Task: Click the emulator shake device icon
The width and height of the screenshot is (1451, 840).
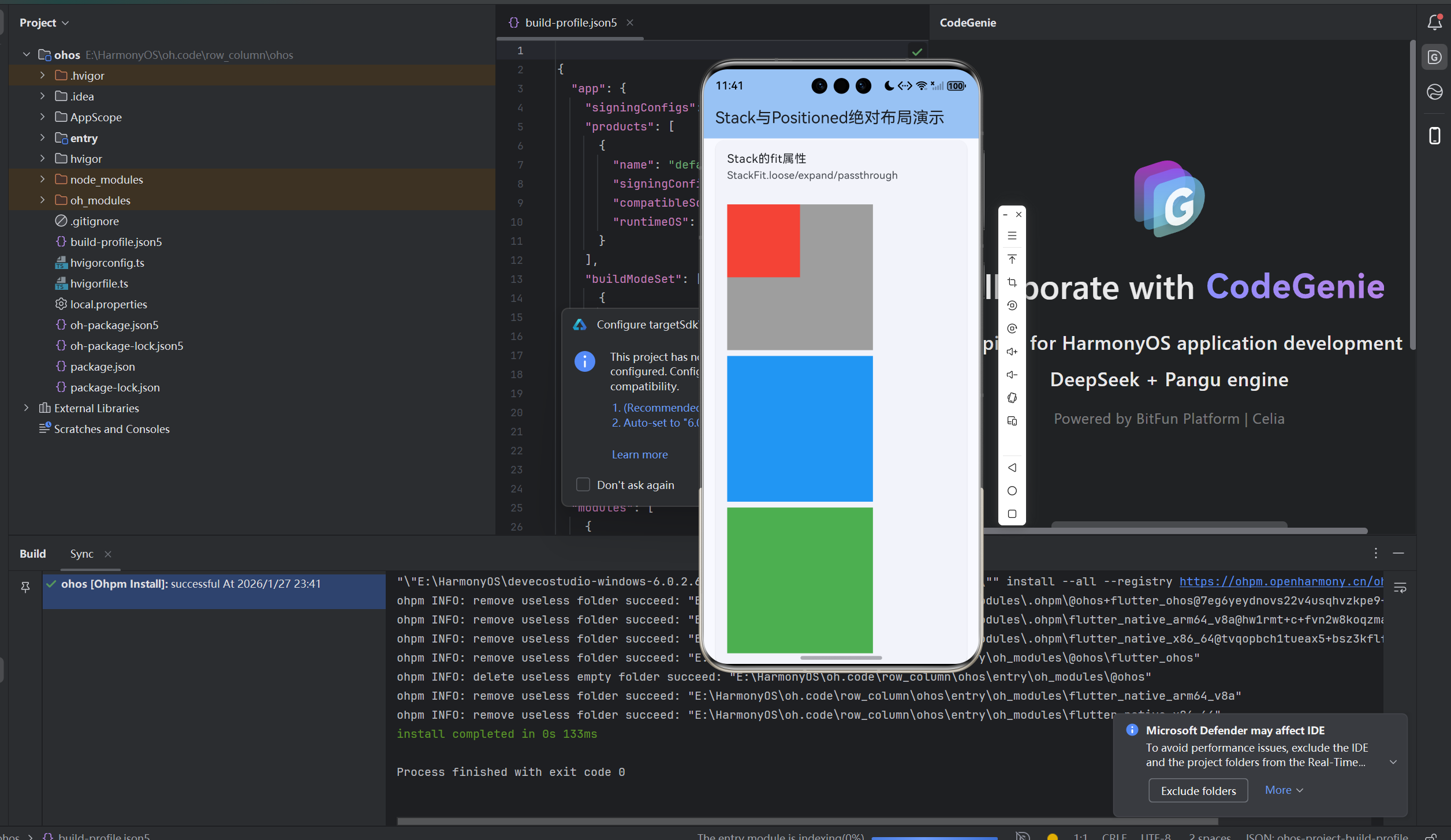Action: [1012, 398]
